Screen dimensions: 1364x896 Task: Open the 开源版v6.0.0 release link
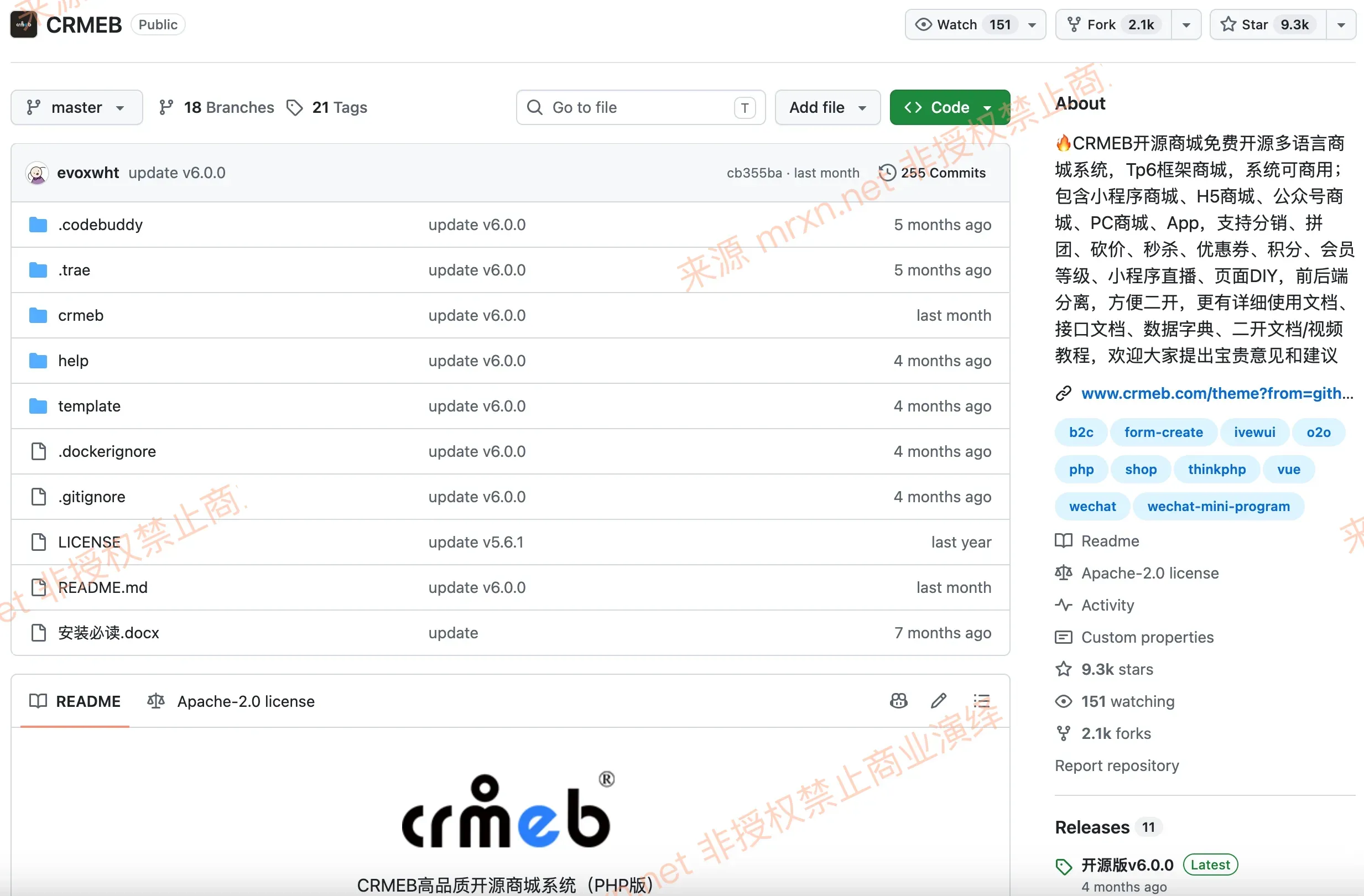(1127, 864)
